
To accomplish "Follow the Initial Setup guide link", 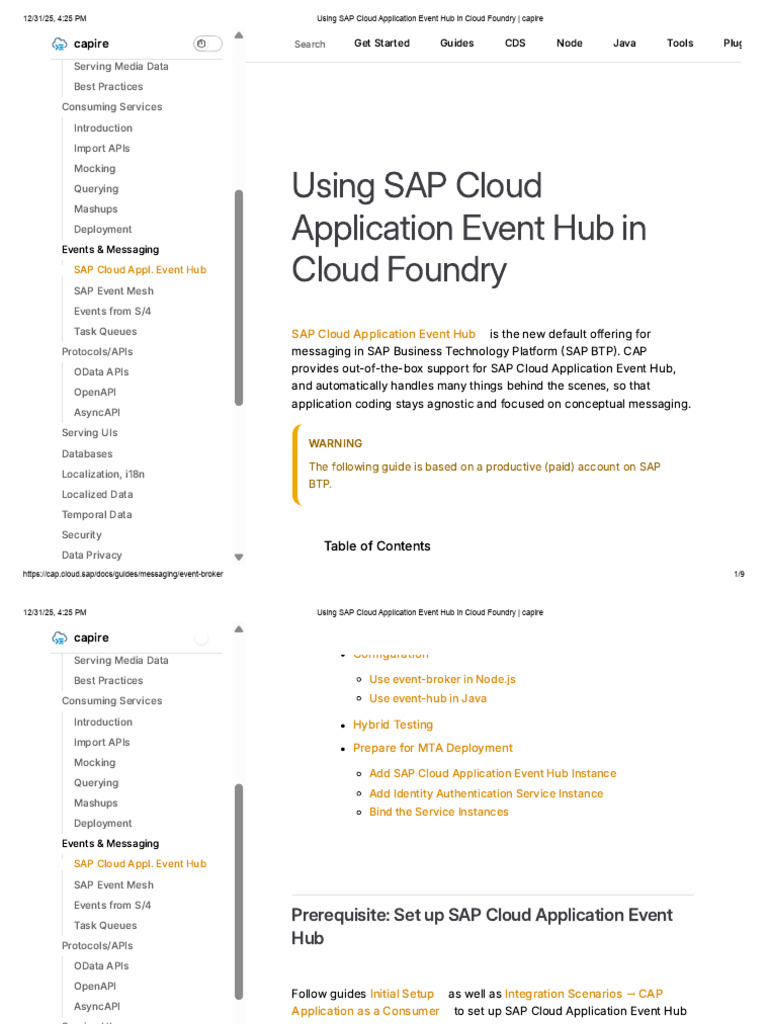I will (x=402, y=994).
